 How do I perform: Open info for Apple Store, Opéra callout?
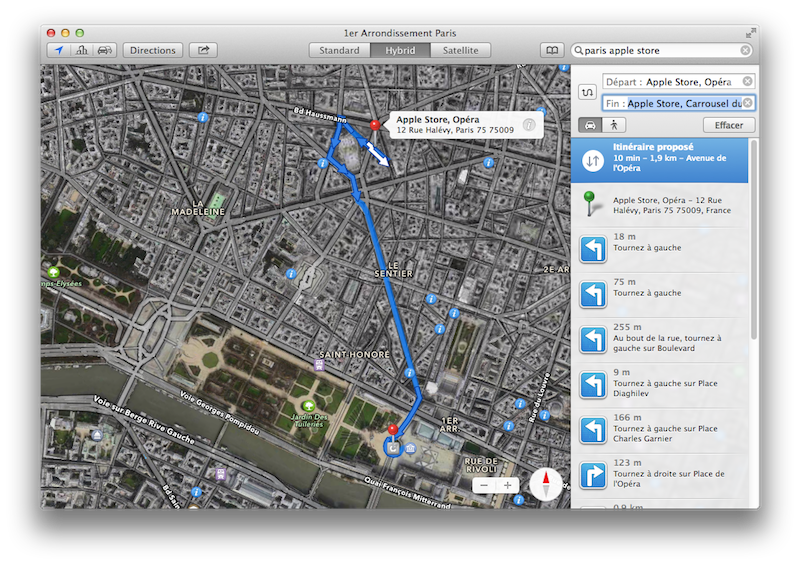click(x=529, y=125)
